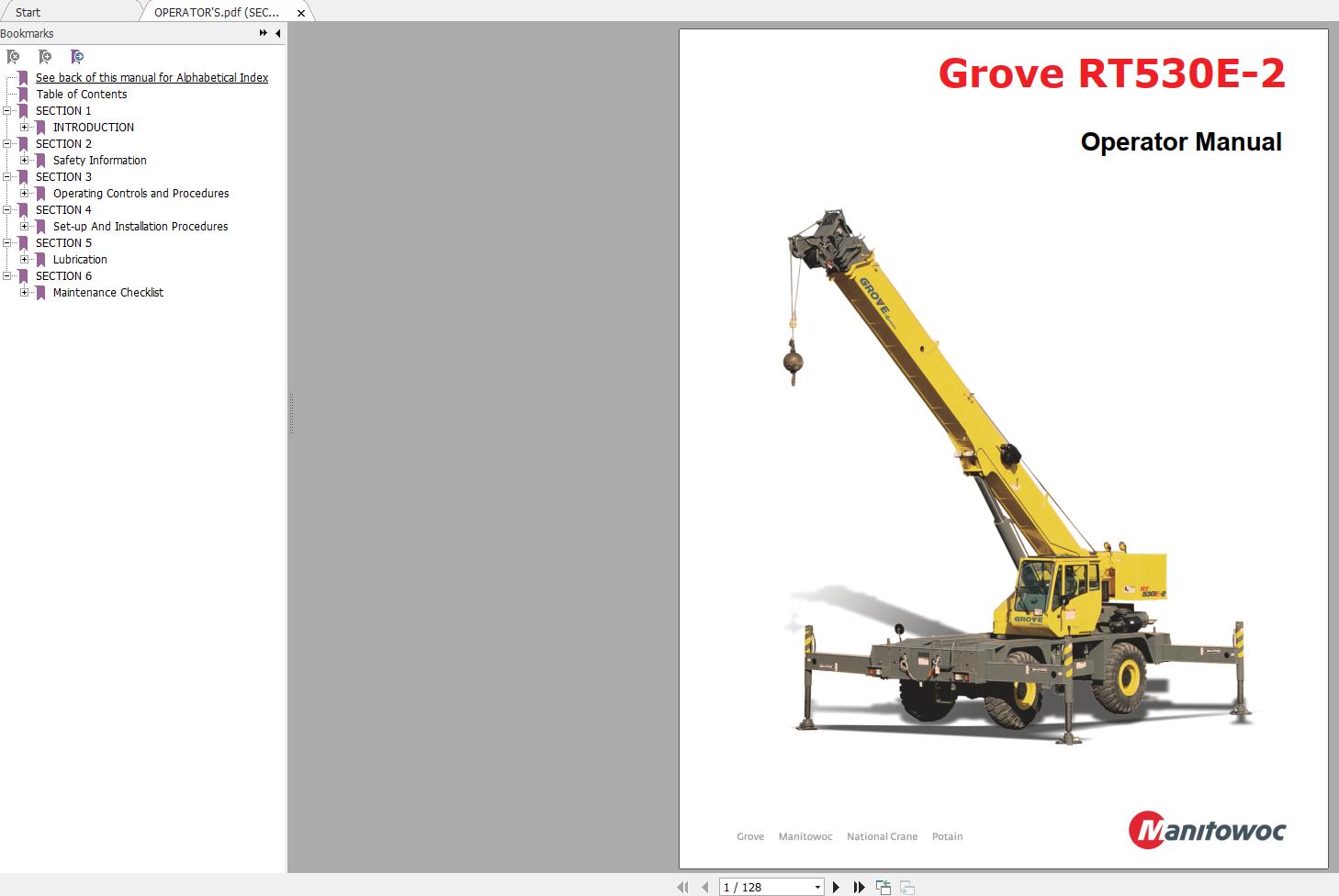Click the add new bookmark icon
The height and width of the screenshot is (896, 1339).
[x=45, y=57]
